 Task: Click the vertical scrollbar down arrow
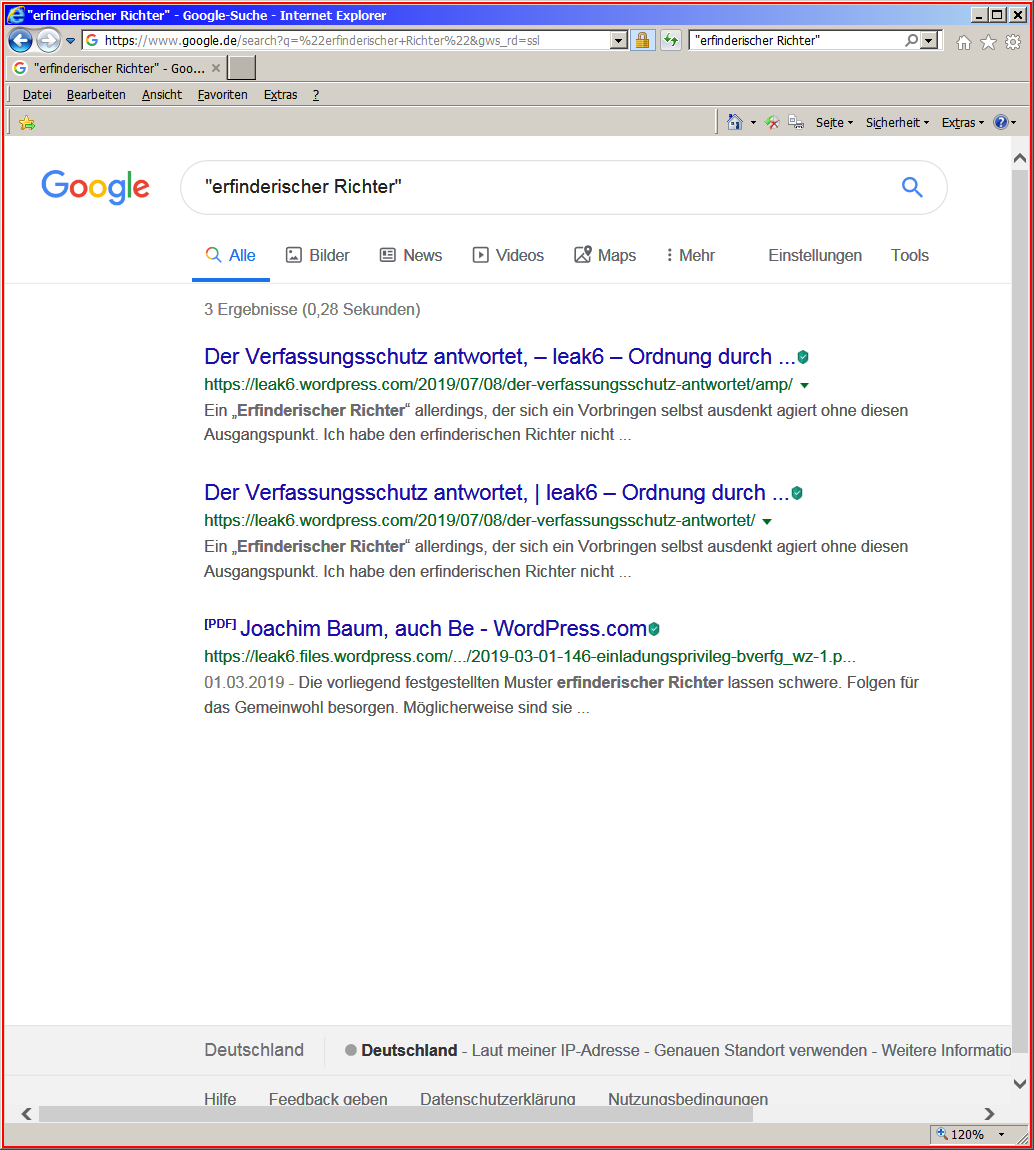pyautogui.click(x=1019, y=1083)
